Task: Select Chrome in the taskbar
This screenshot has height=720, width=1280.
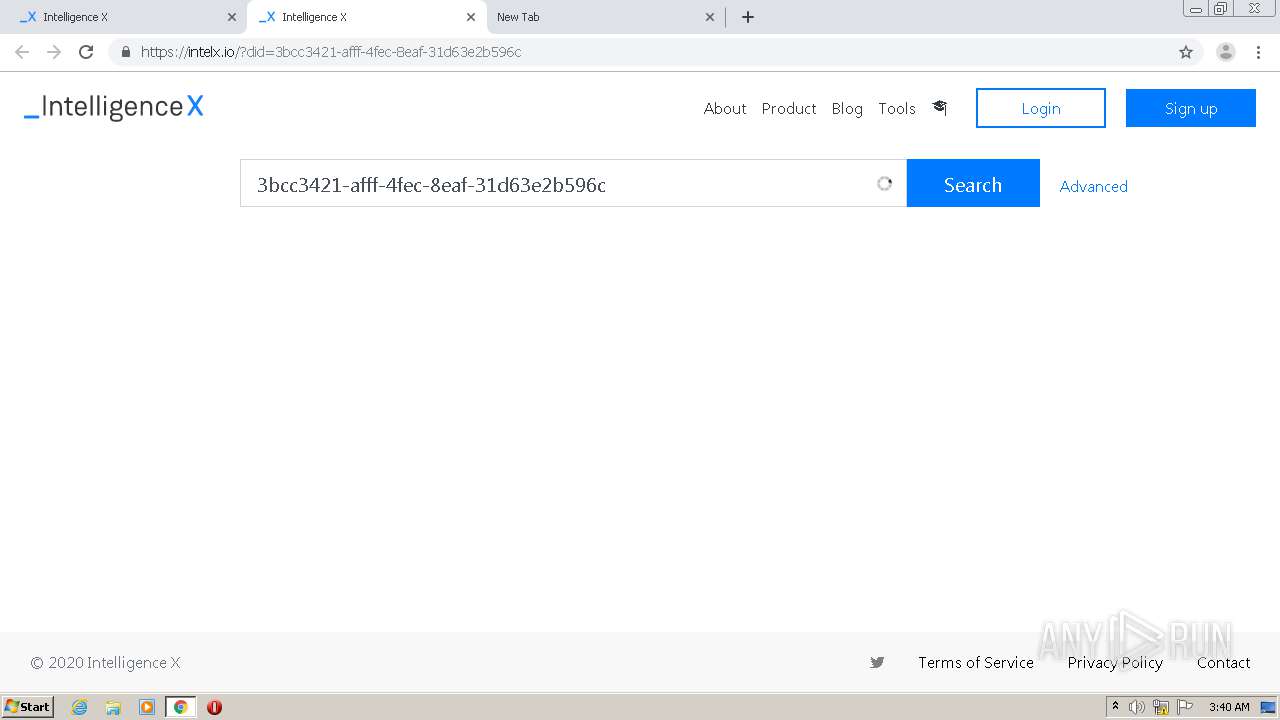Action: pos(180,707)
